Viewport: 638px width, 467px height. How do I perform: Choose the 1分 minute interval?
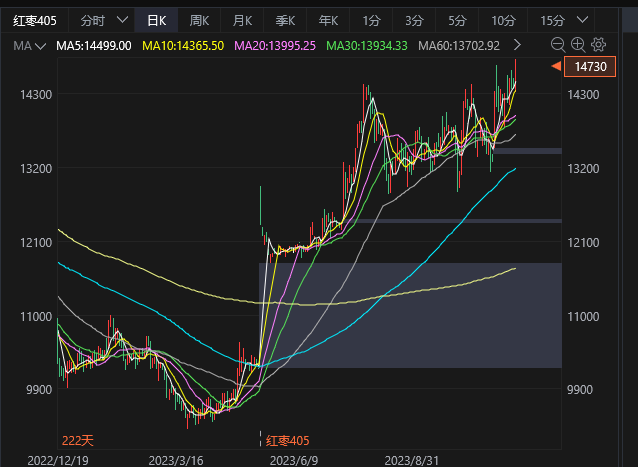372,20
